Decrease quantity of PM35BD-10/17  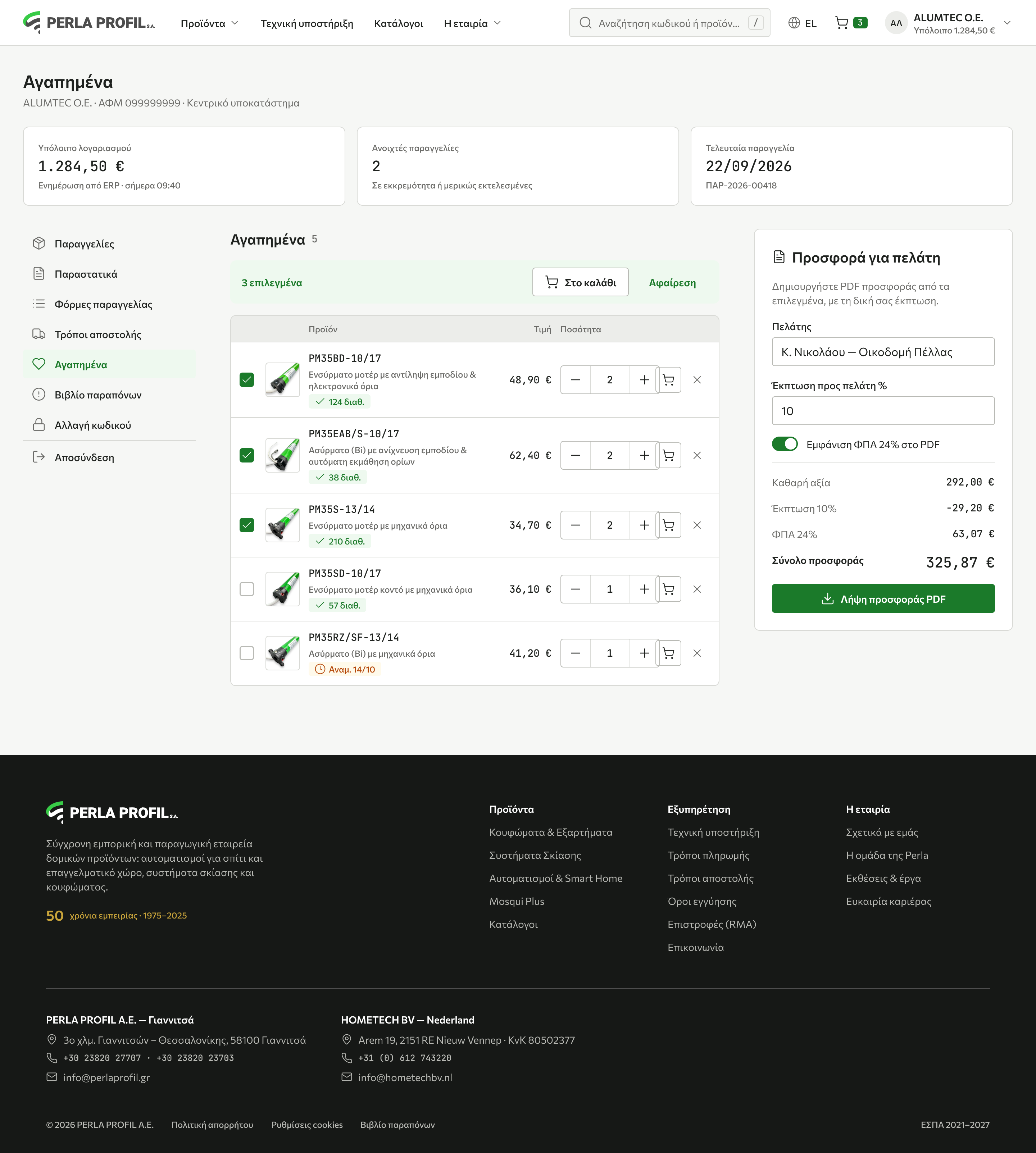pos(576,379)
